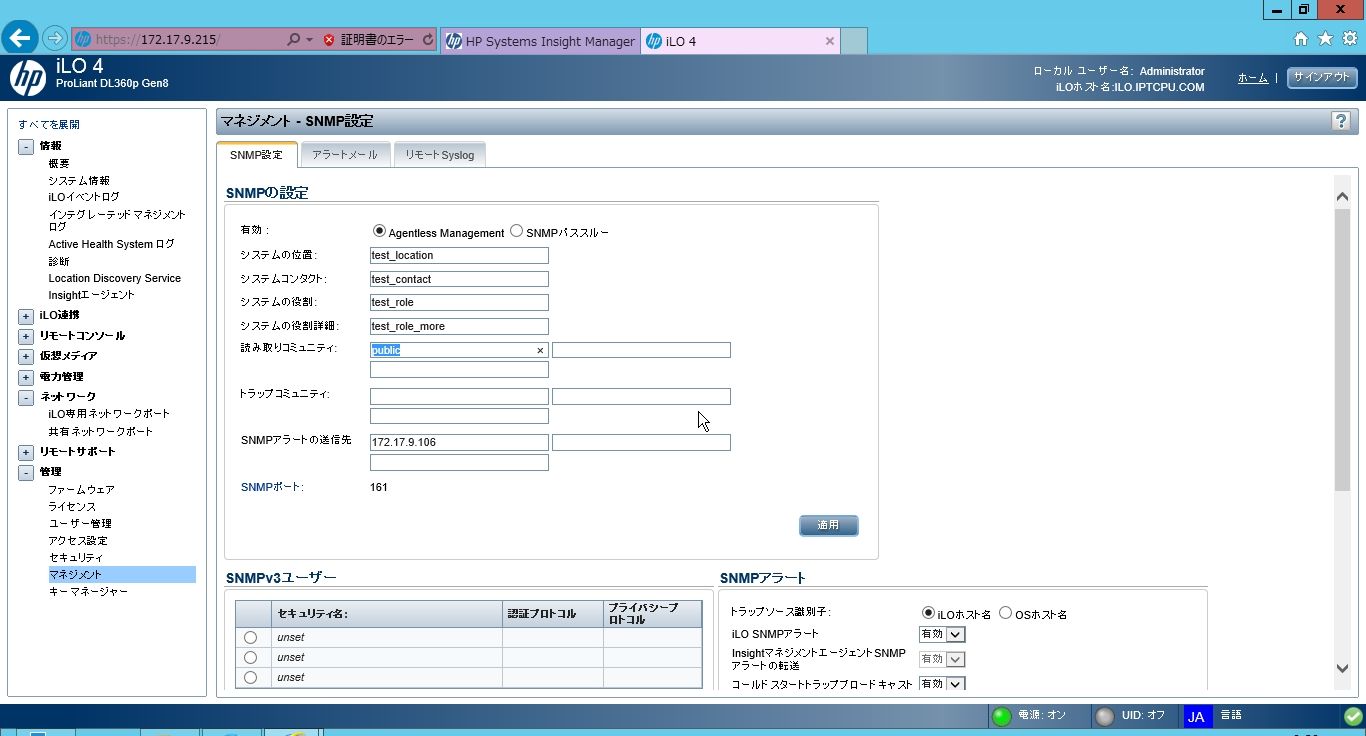Collapse the ネットワーク section
The width and height of the screenshot is (1366, 736).
pos(26,397)
